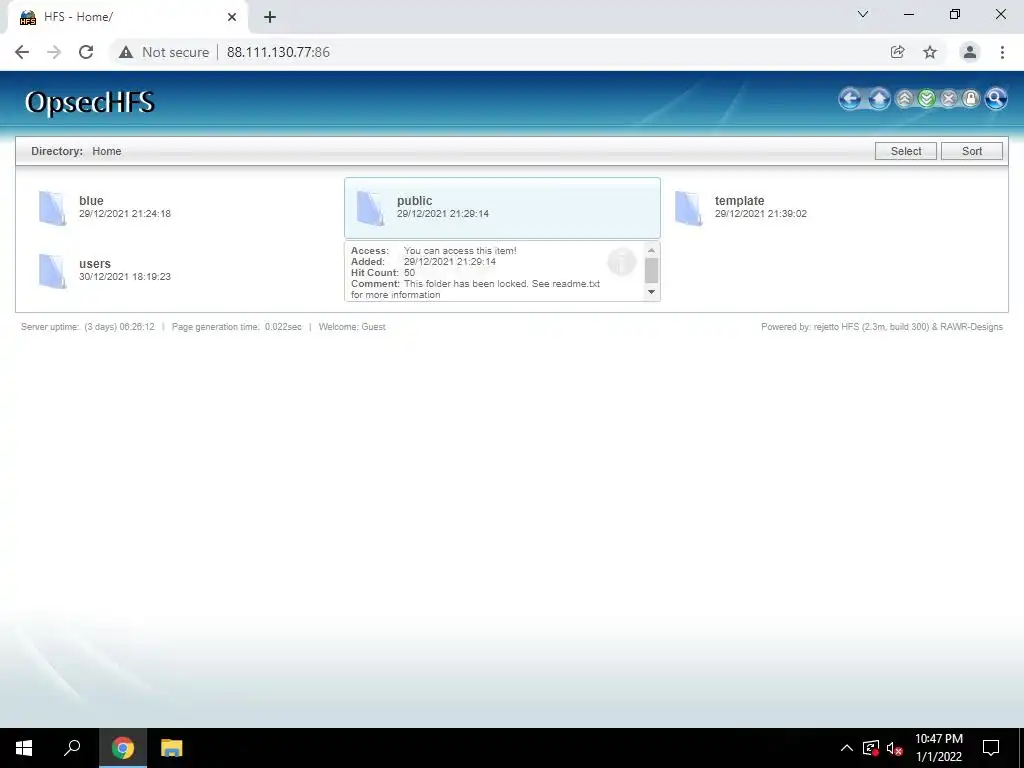Viewport: 1024px width, 768px height.
Task: Click 'You can access this item!' text
Action: click(x=460, y=250)
